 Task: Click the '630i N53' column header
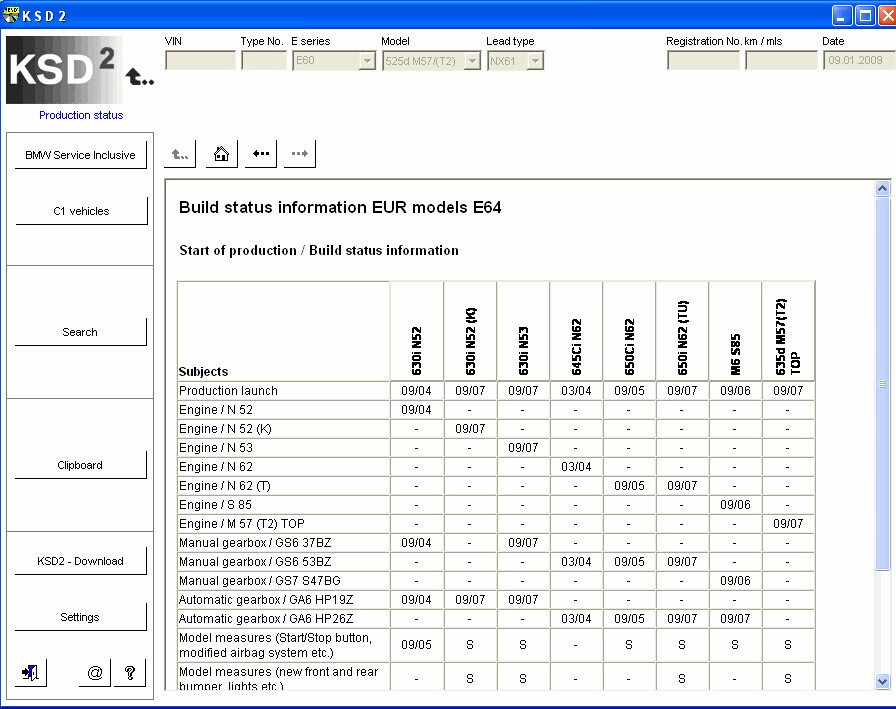[x=523, y=351]
